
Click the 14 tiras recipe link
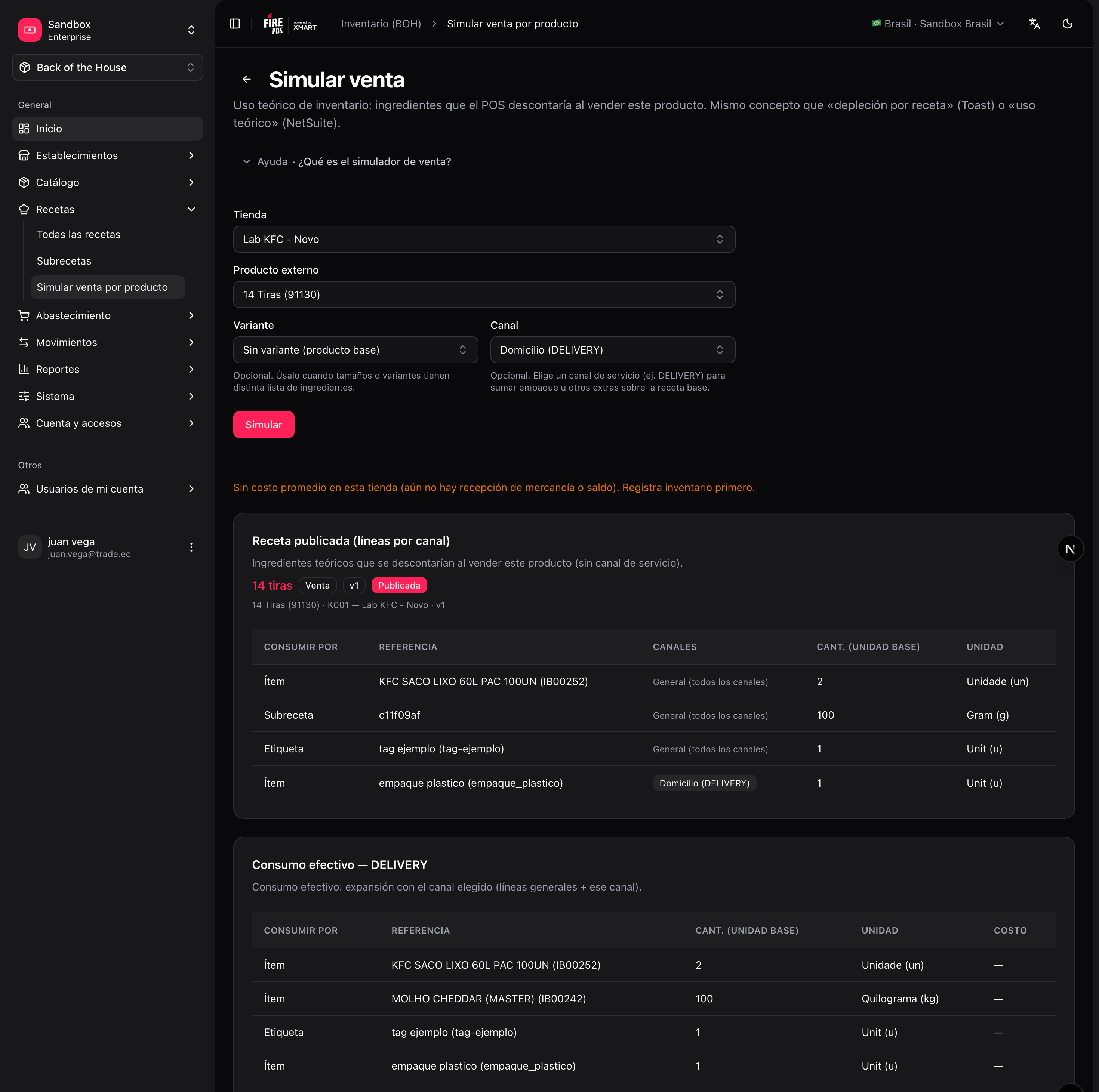coord(272,585)
